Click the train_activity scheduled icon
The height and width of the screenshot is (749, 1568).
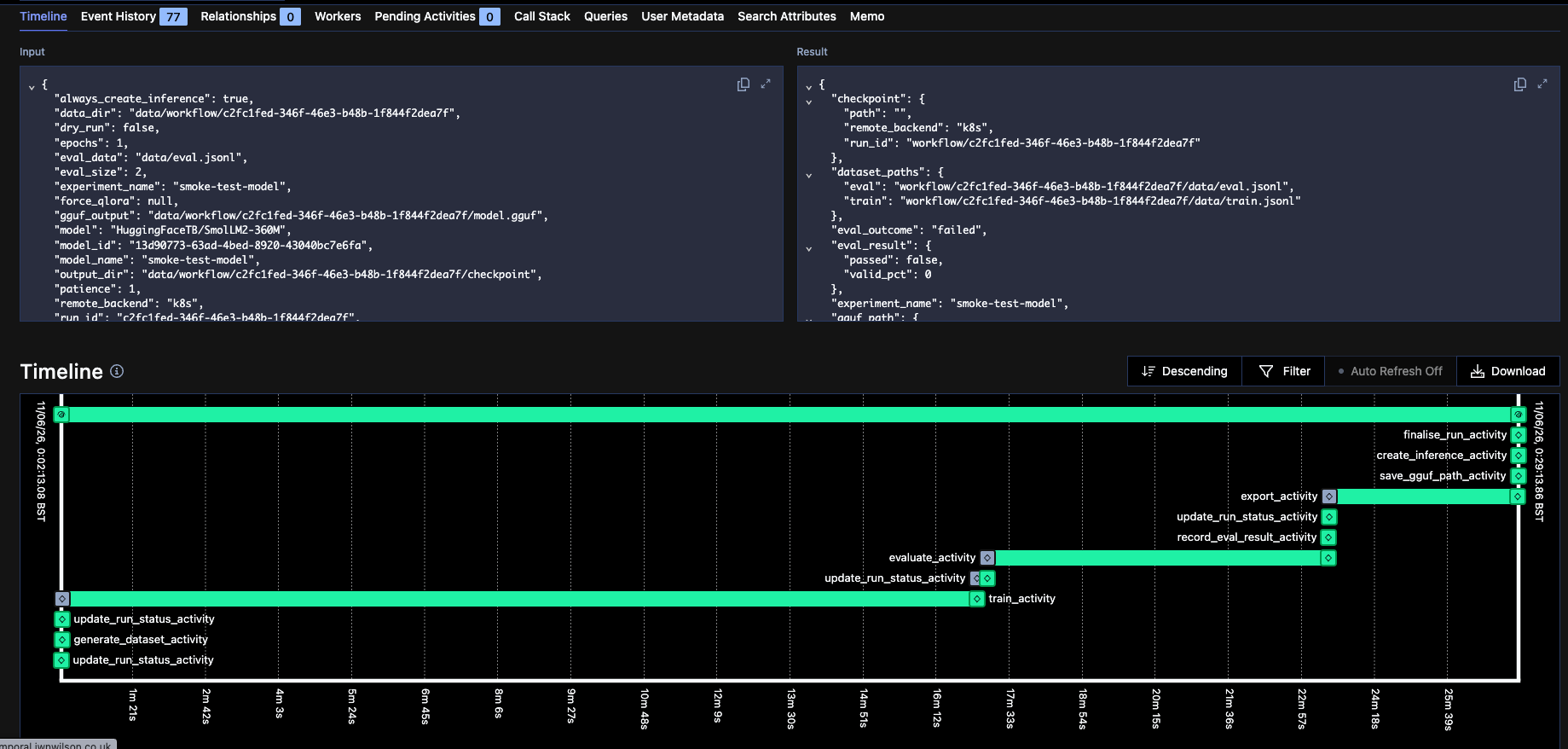click(x=62, y=599)
